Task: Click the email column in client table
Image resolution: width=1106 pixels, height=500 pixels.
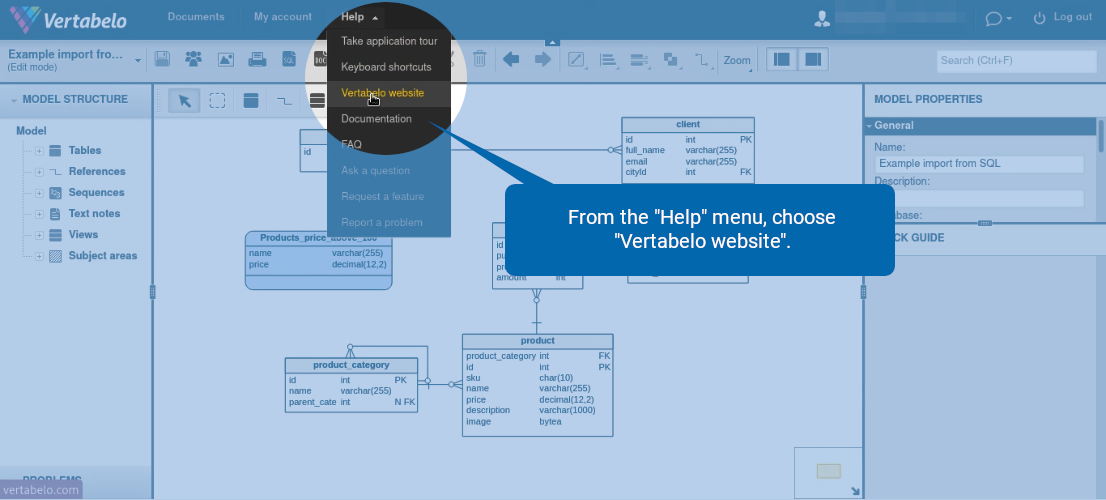Action: click(x=688, y=161)
